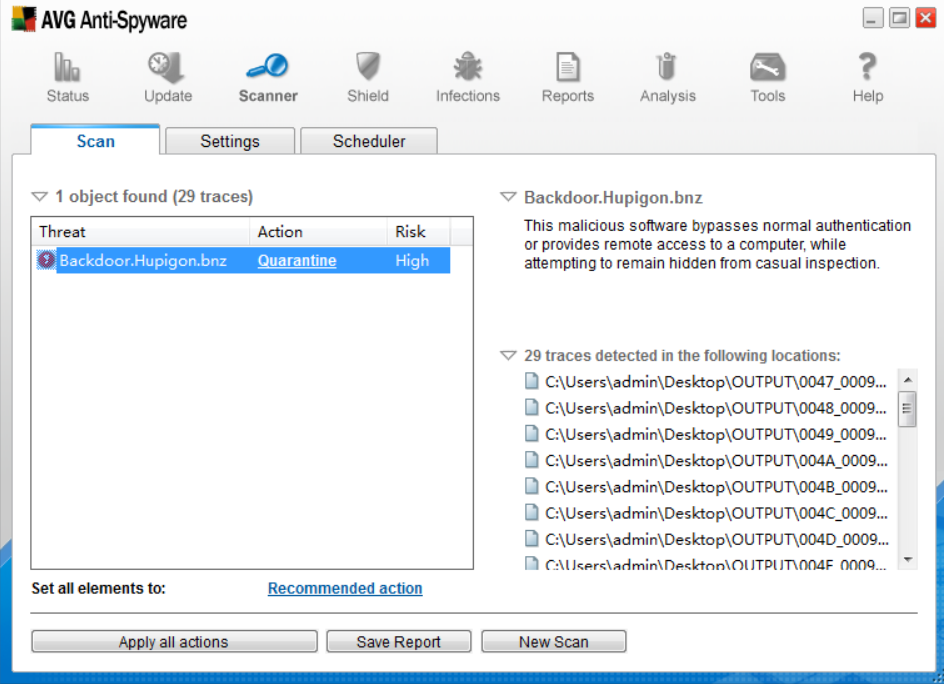This screenshot has width=944, height=684.
Task: Select the Backdoor.Hupigon.bnz threat row name
Action: pyautogui.click(x=143, y=260)
